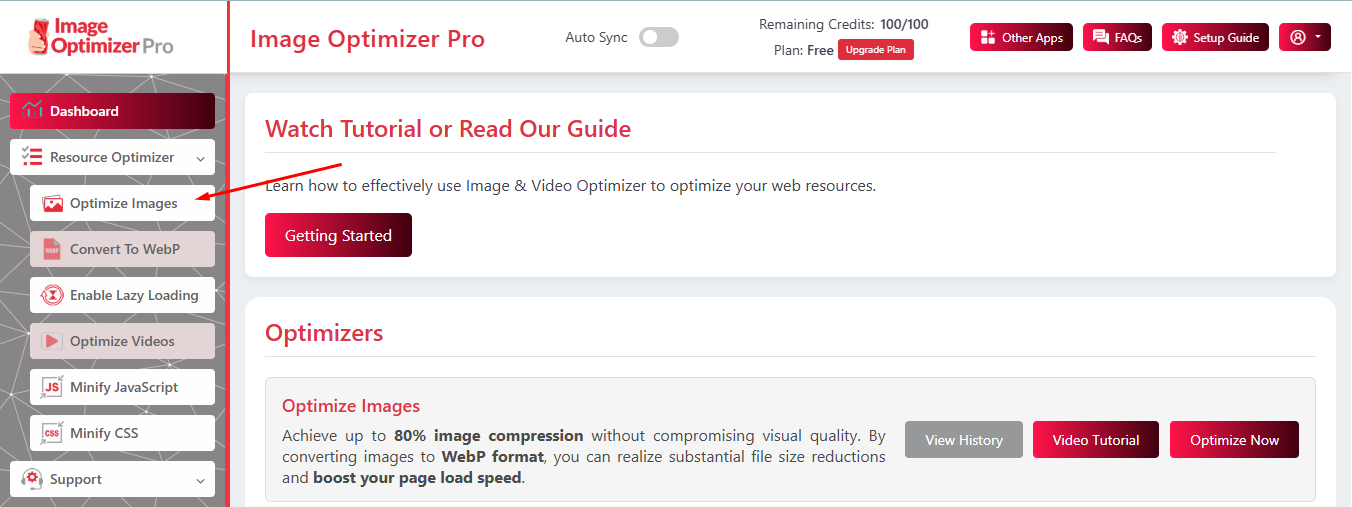The image size is (1352, 507).
Task: Click the Setup Guide gear icon
Action: (x=1180, y=37)
